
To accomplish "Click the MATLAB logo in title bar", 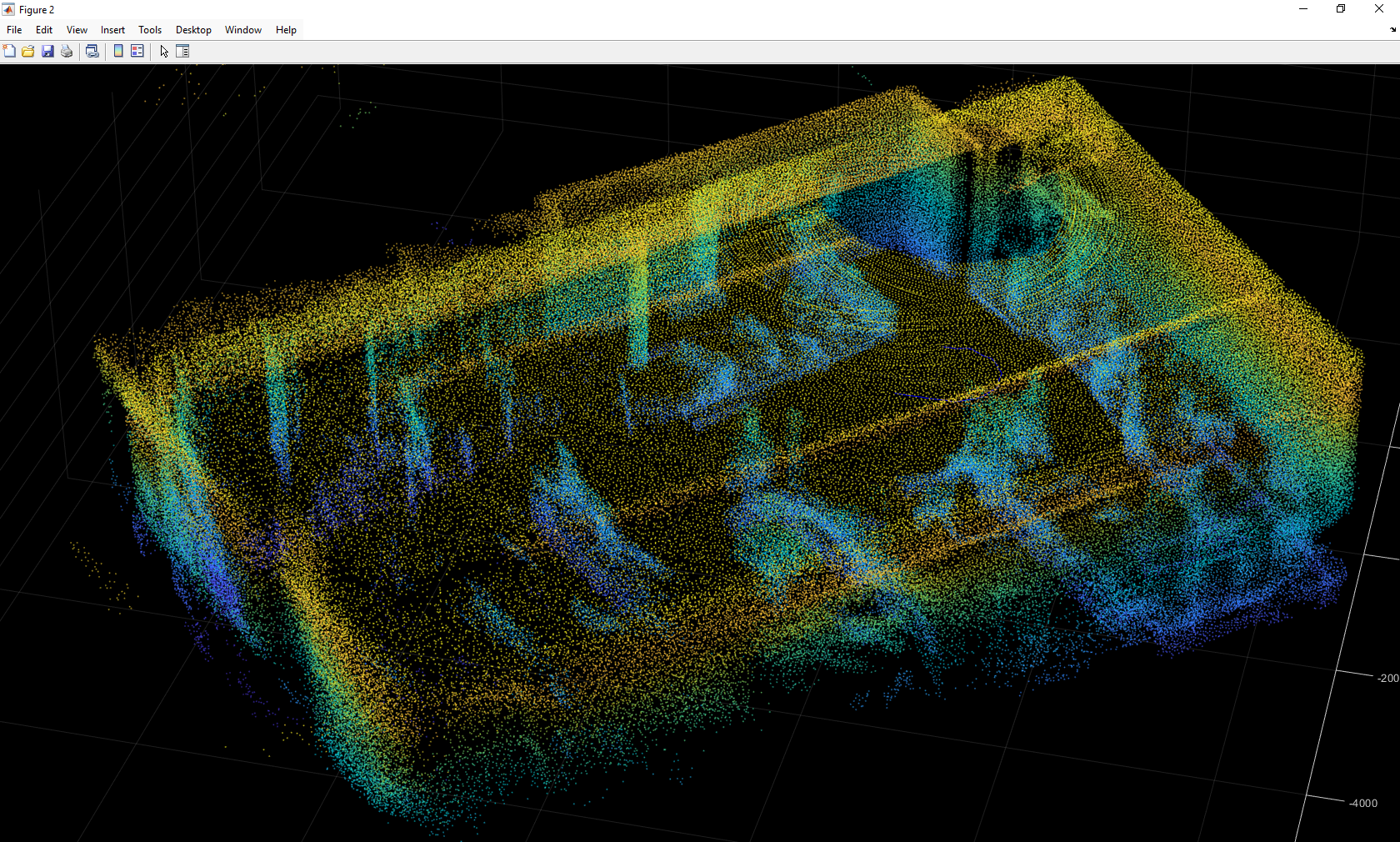I will click(x=8, y=10).
